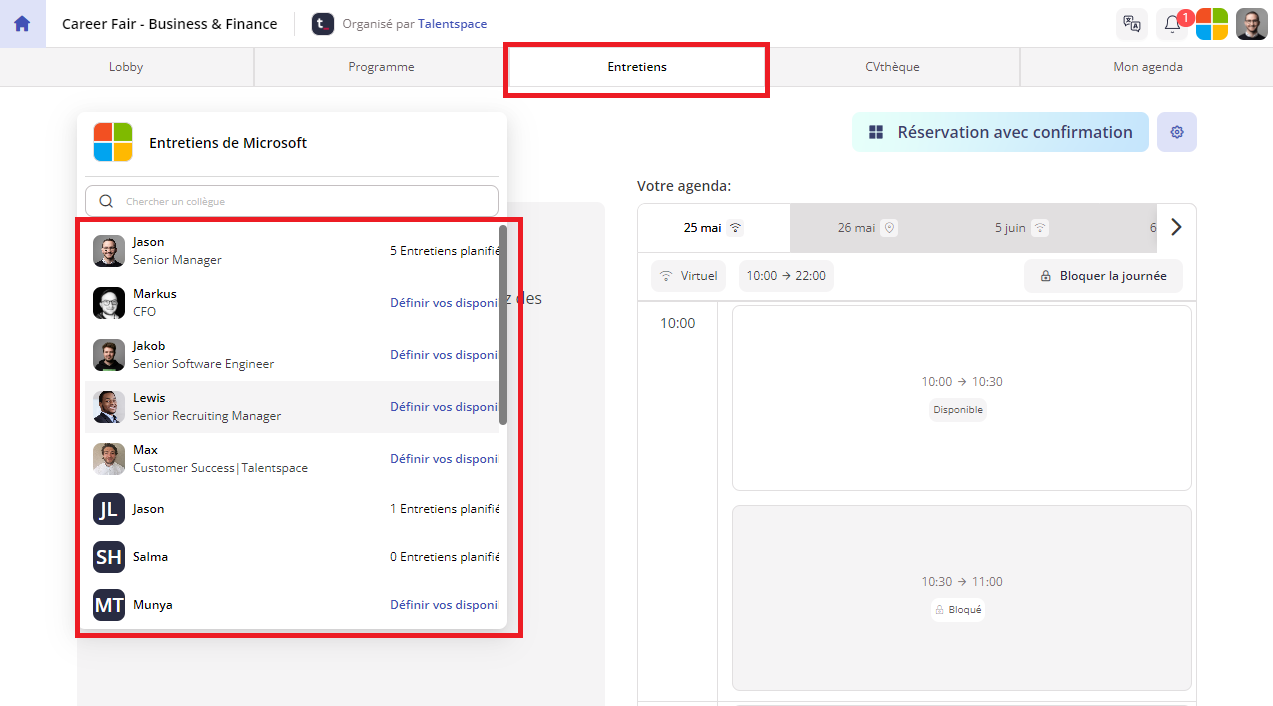Viewport: 1273px width, 706px height.
Task: Open the settings gear button
Action: (x=1177, y=132)
